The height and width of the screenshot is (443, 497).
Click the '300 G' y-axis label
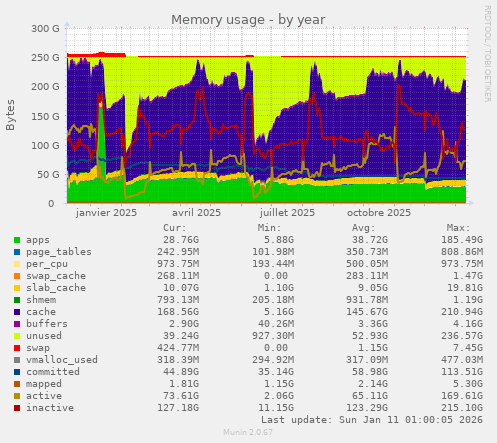pos(45,29)
